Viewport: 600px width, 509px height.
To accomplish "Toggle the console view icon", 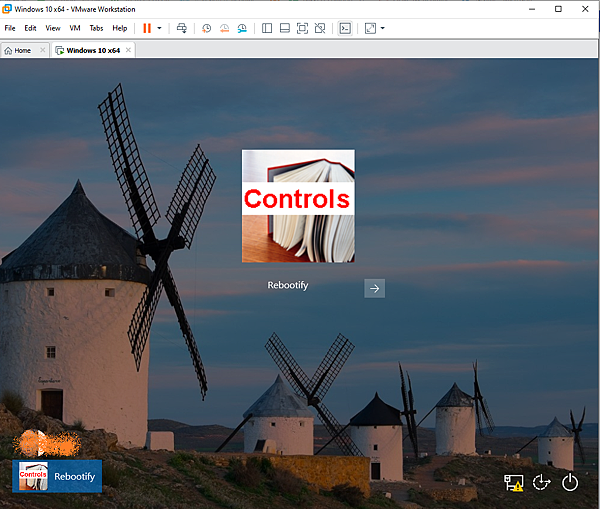I will 345,28.
